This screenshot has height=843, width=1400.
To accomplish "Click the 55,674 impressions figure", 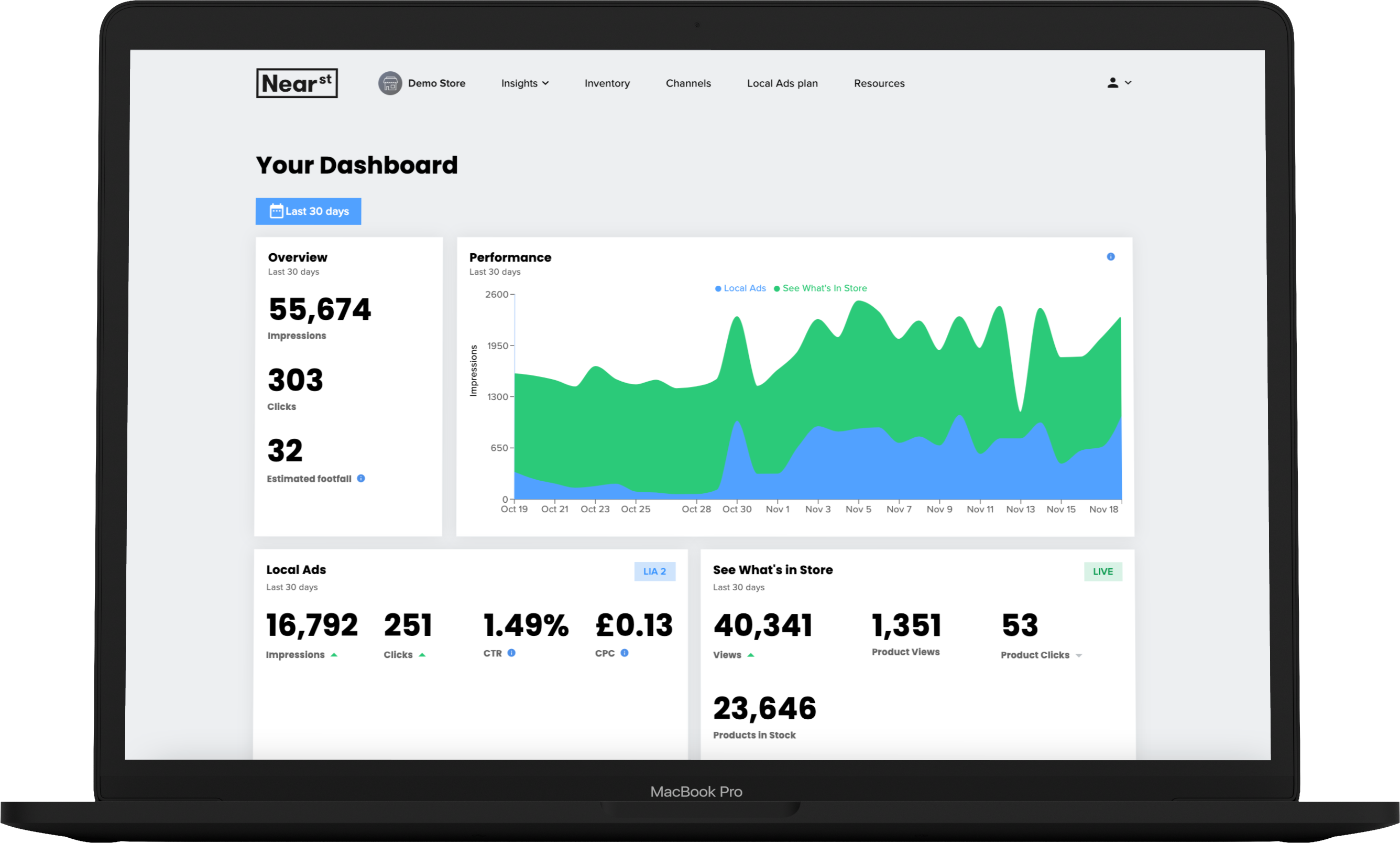I will (x=320, y=310).
